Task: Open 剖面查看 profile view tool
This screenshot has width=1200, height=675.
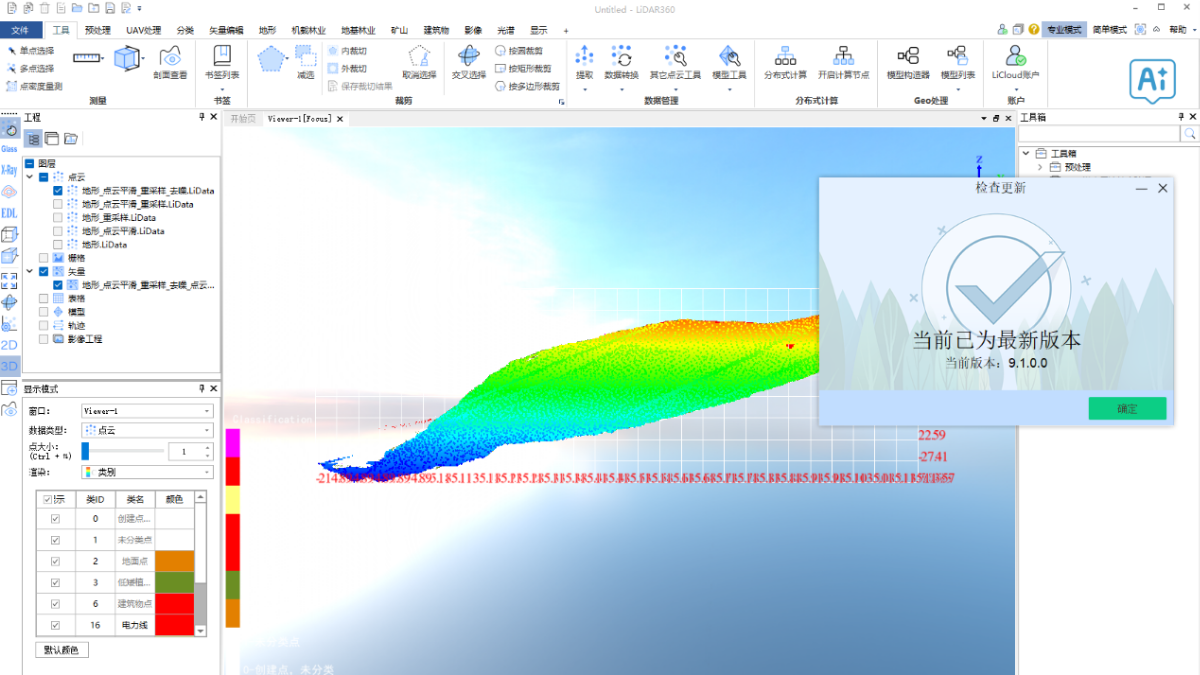Action: click(x=170, y=62)
